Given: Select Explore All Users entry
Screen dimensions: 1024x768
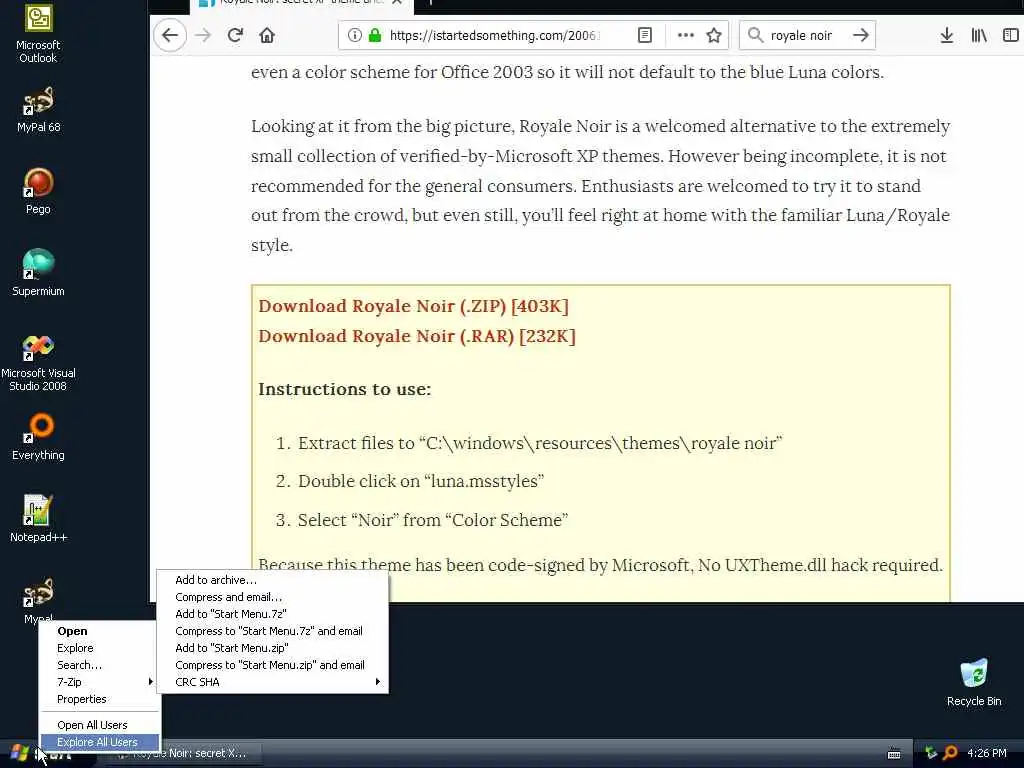Looking at the screenshot, I should point(99,742).
